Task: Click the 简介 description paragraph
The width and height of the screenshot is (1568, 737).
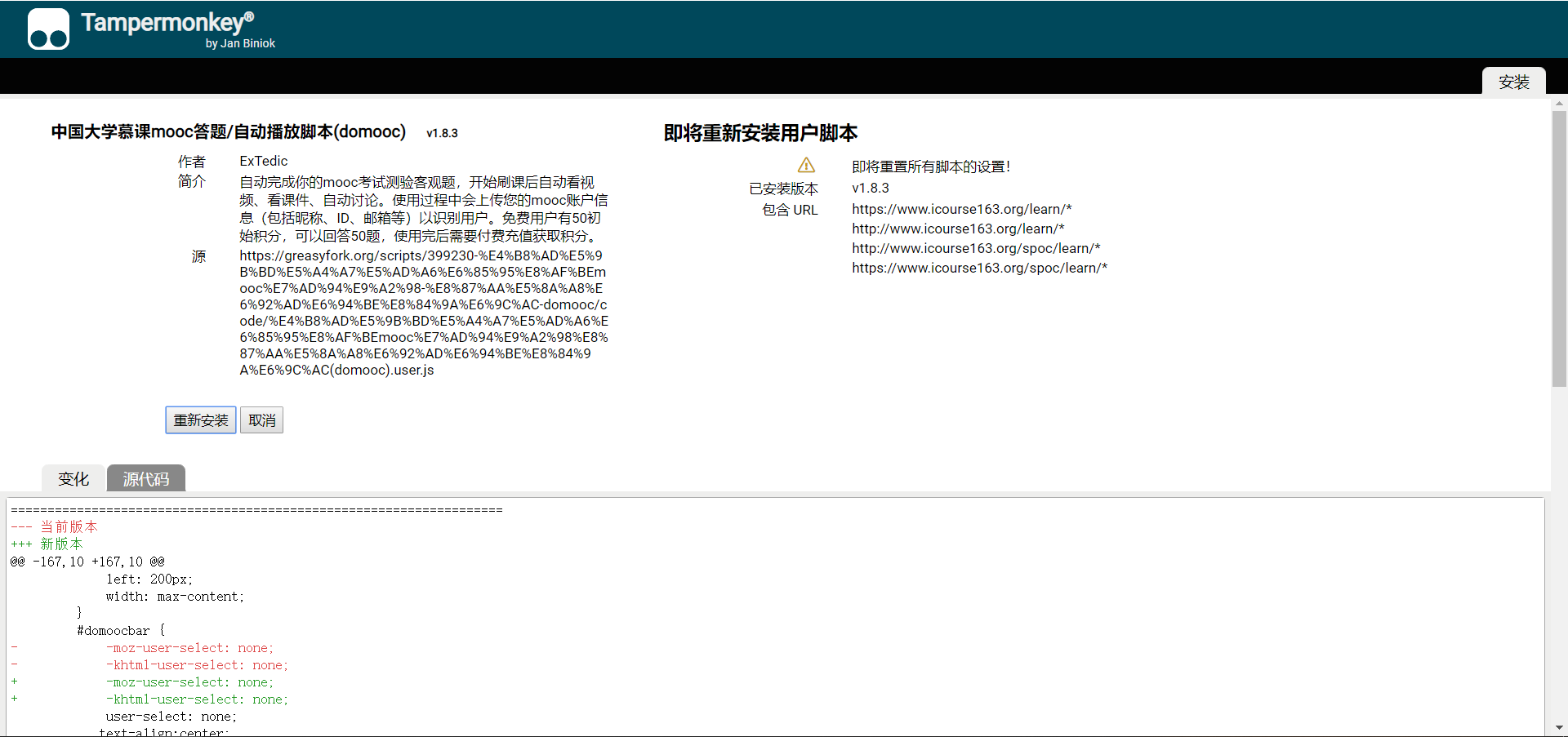Action: pyautogui.click(x=424, y=209)
